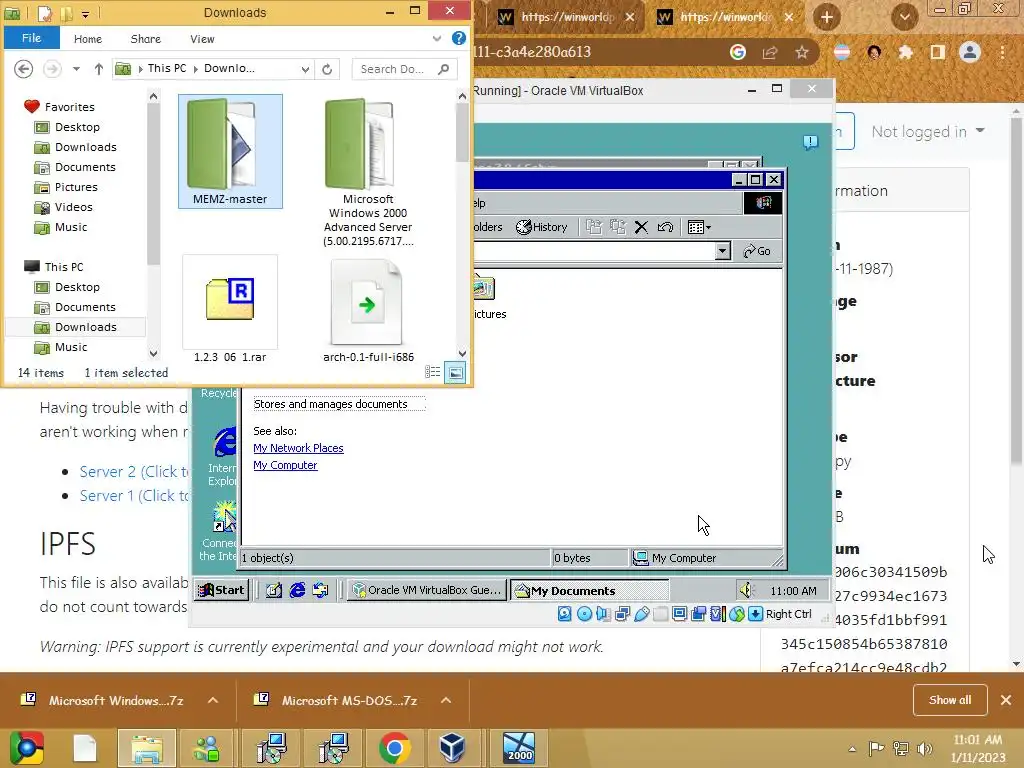Open Chrome tab search dropdown
Image resolution: width=1024 pixels, height=768 pixels.
click(904, 17)
